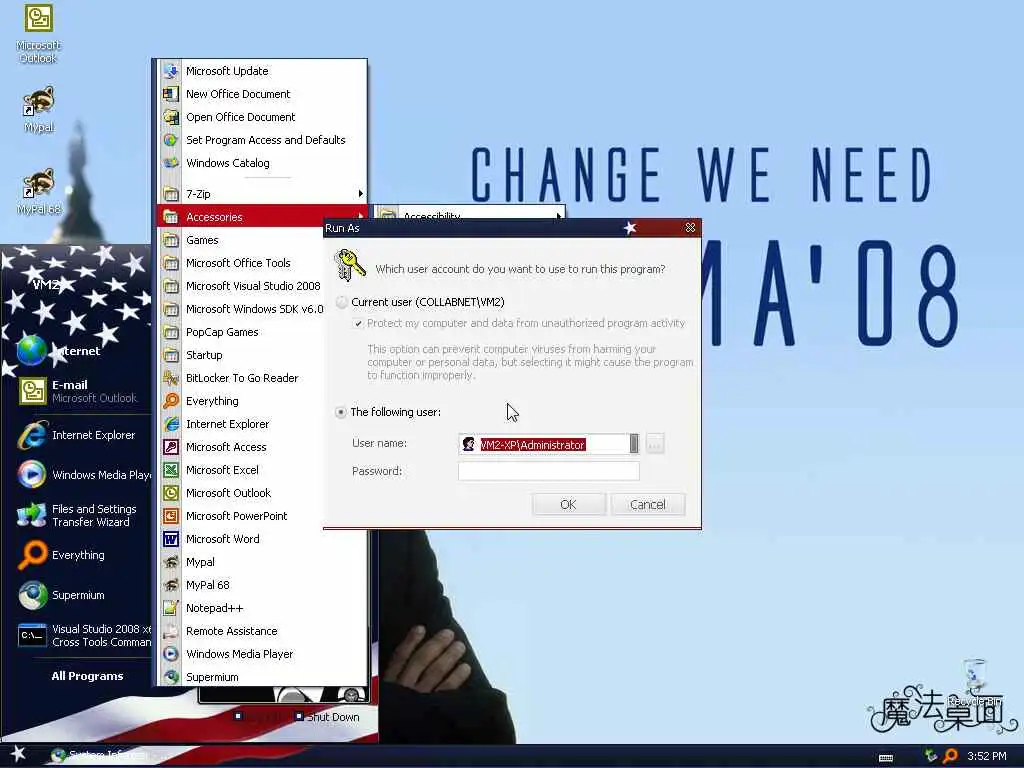
Task: Open the Accessibility submenu entry
Action: [470, 214]
